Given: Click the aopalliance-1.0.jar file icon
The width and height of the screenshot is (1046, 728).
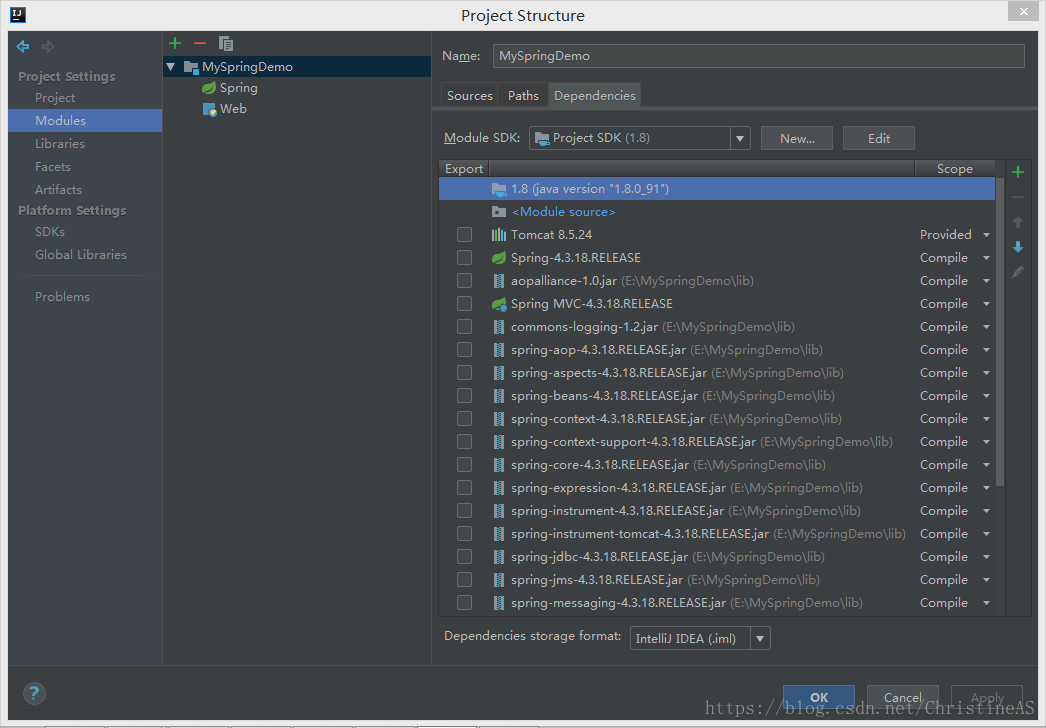Looking at the screenshot, I should click(499, 281).
